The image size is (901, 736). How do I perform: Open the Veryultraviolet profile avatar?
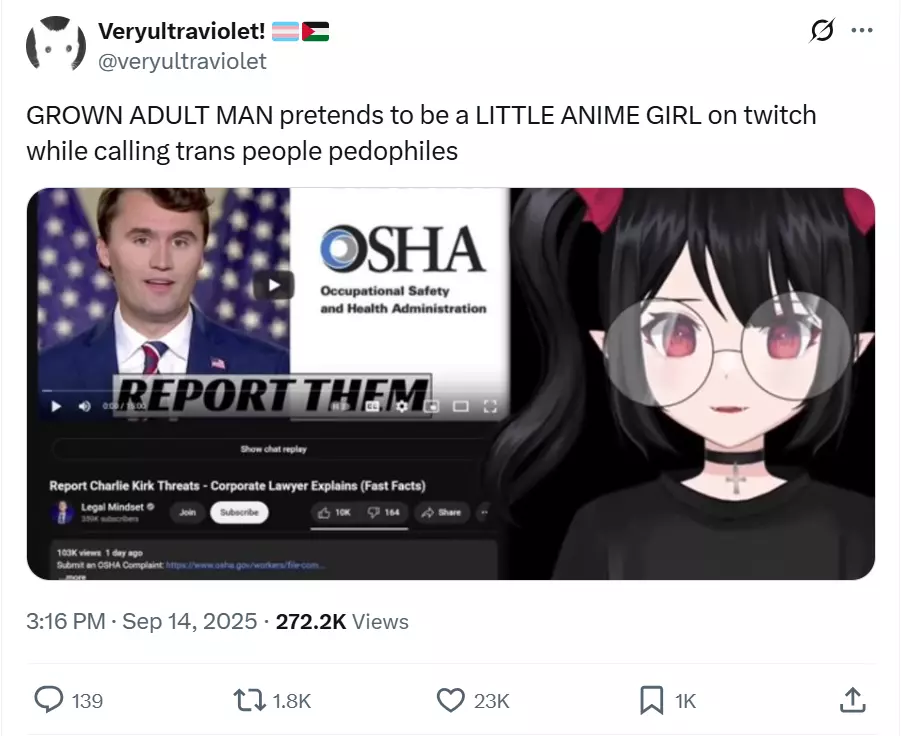[x=56, y=44]
